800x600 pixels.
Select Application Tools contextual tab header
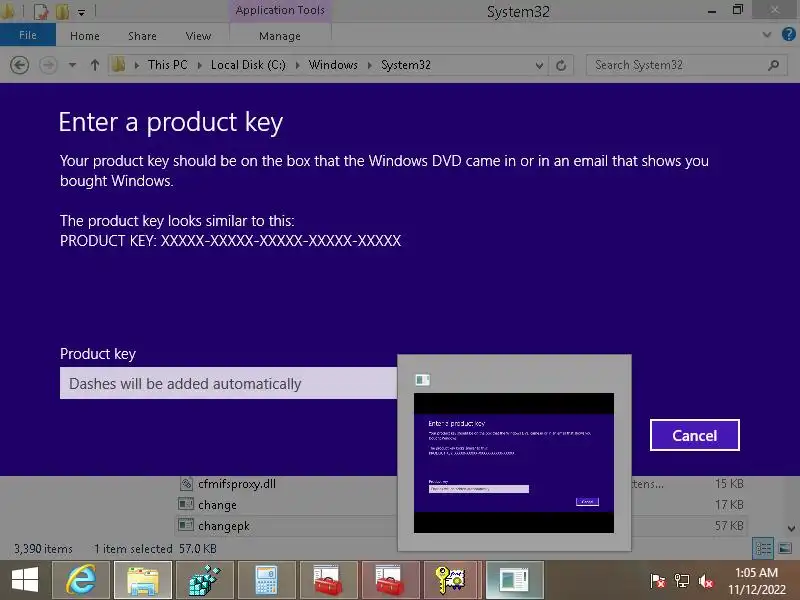coord(280,10)
